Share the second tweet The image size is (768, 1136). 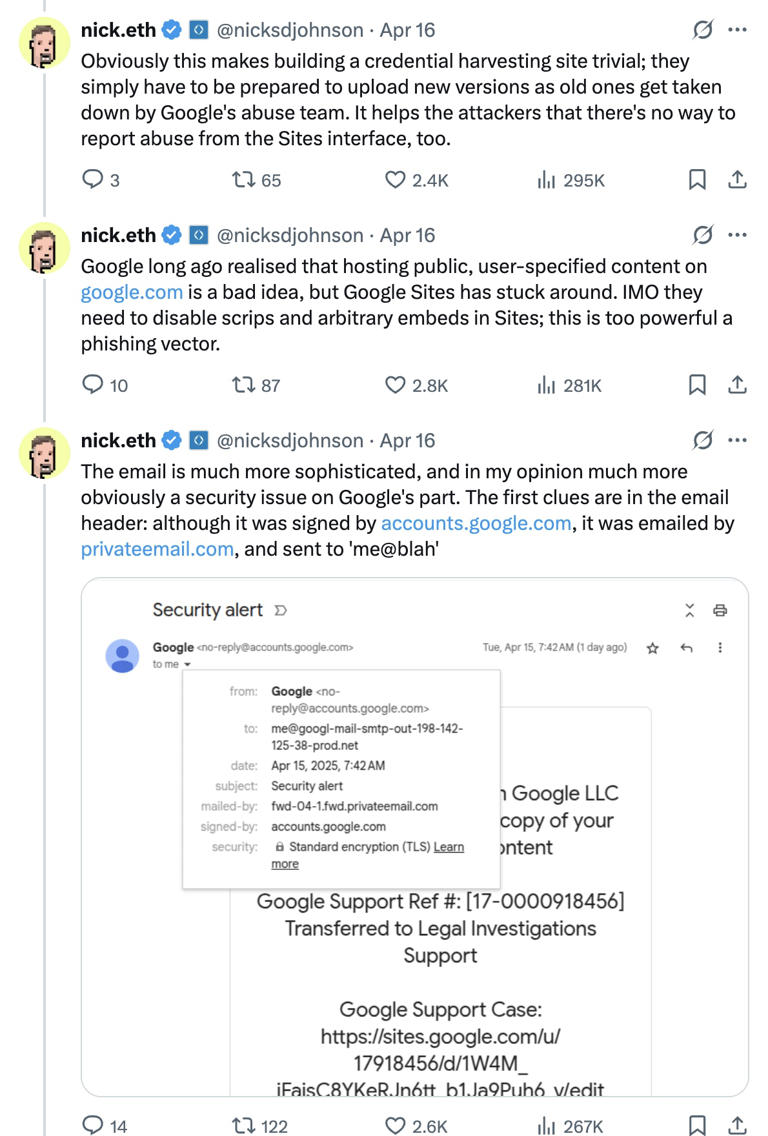coord(737,385)
